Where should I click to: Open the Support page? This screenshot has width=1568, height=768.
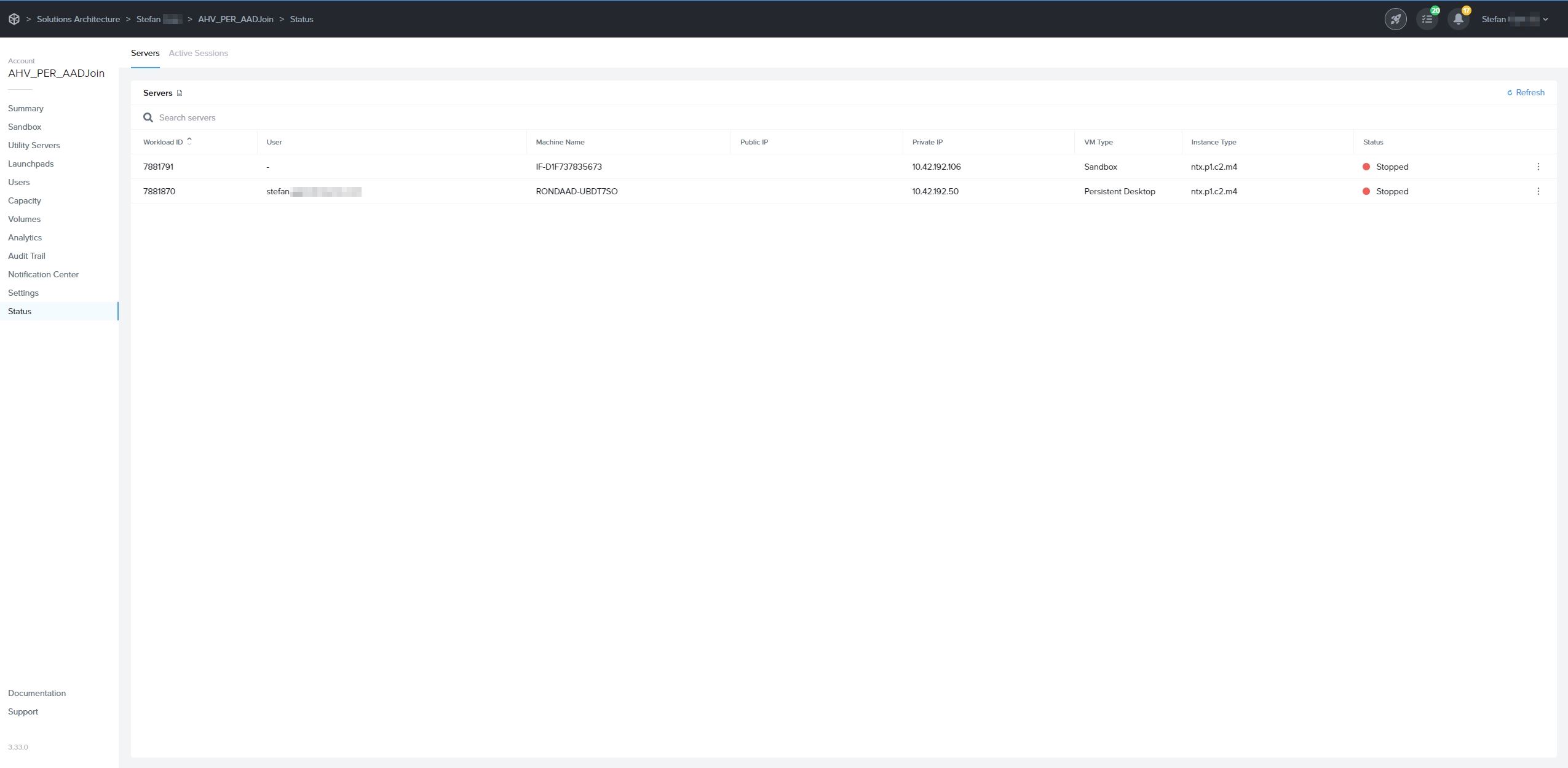23,711
